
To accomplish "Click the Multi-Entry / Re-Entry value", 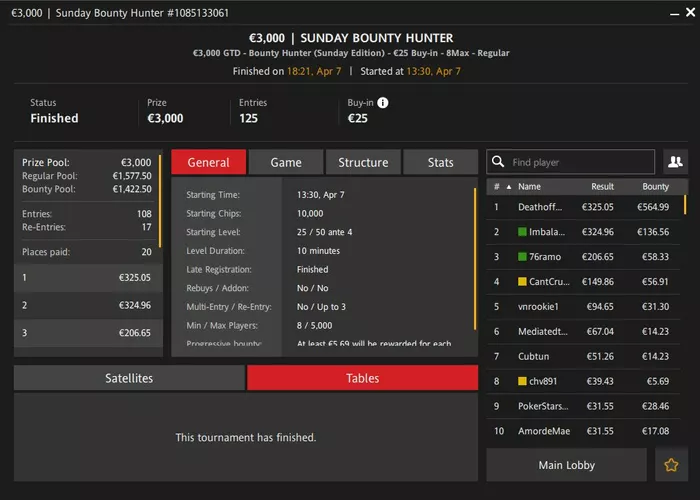I will tap(321, 307).
